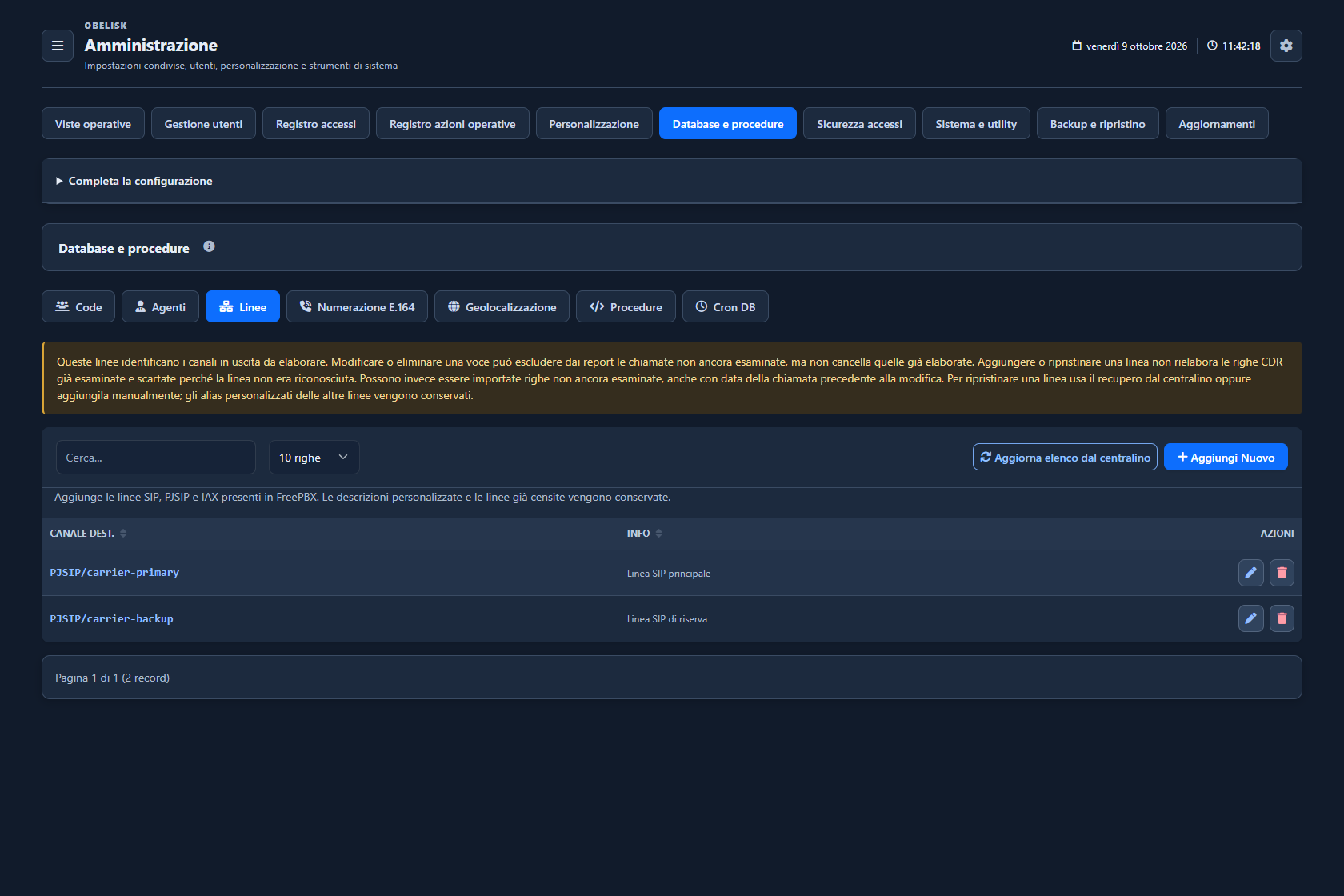The image size is (1344, 896).
Task: Sort by CANALE DEST. column arrows
Action: [123, 534]
